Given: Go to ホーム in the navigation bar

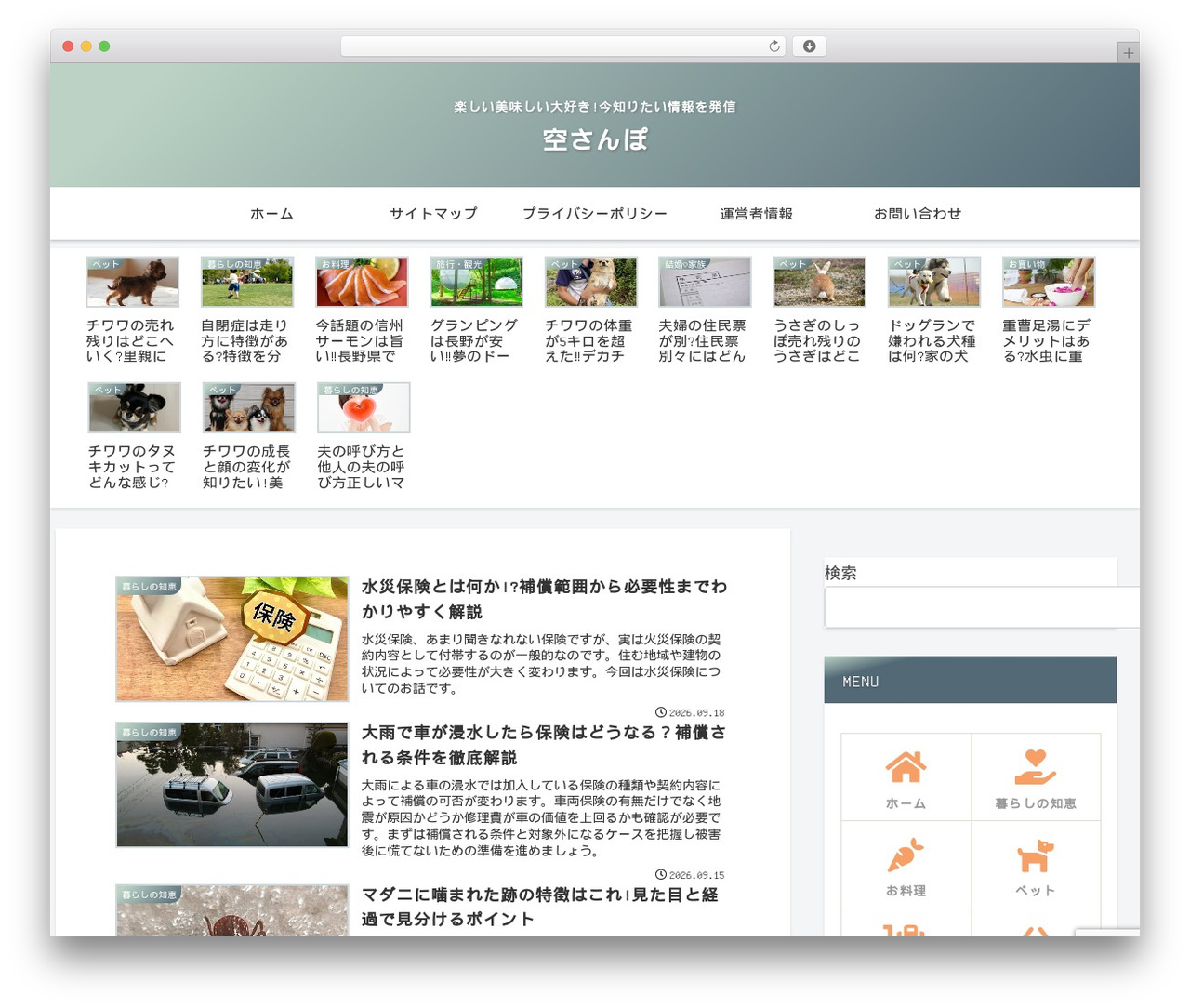Looking at the screenshot, I should pos(271,214).
